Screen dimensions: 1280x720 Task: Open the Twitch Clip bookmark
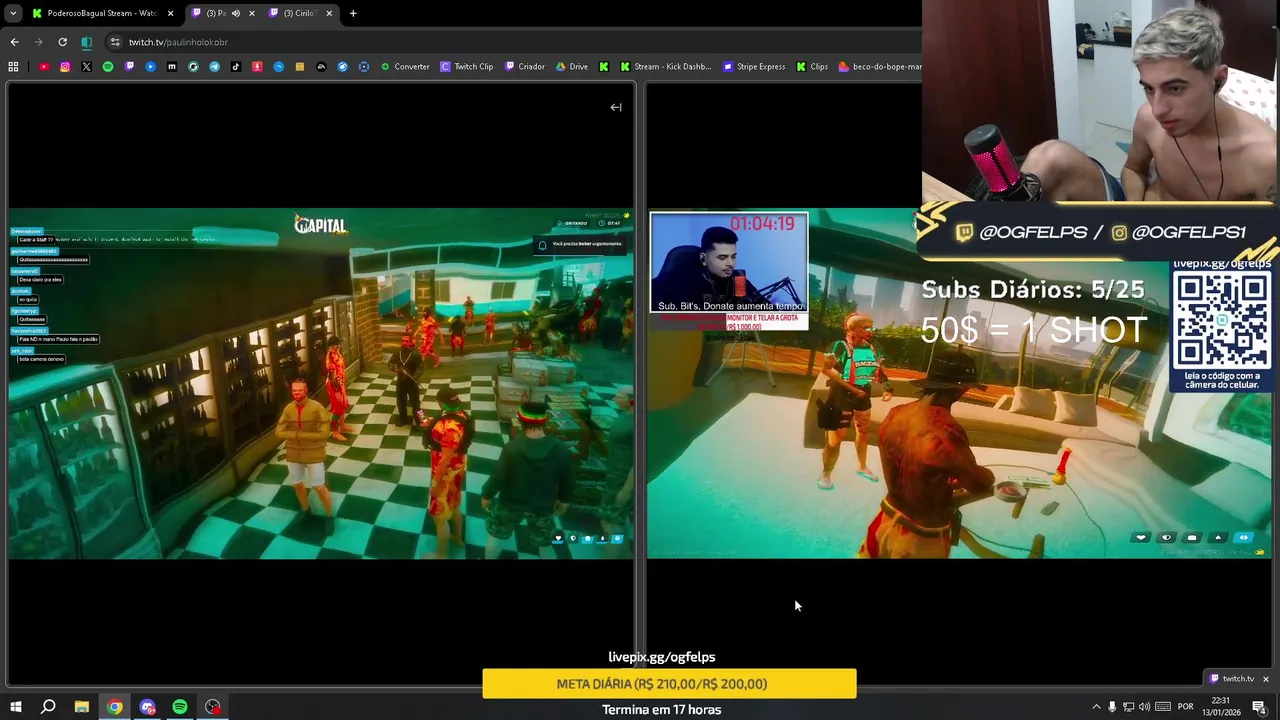pyautogui.click(x=467, y=67)
